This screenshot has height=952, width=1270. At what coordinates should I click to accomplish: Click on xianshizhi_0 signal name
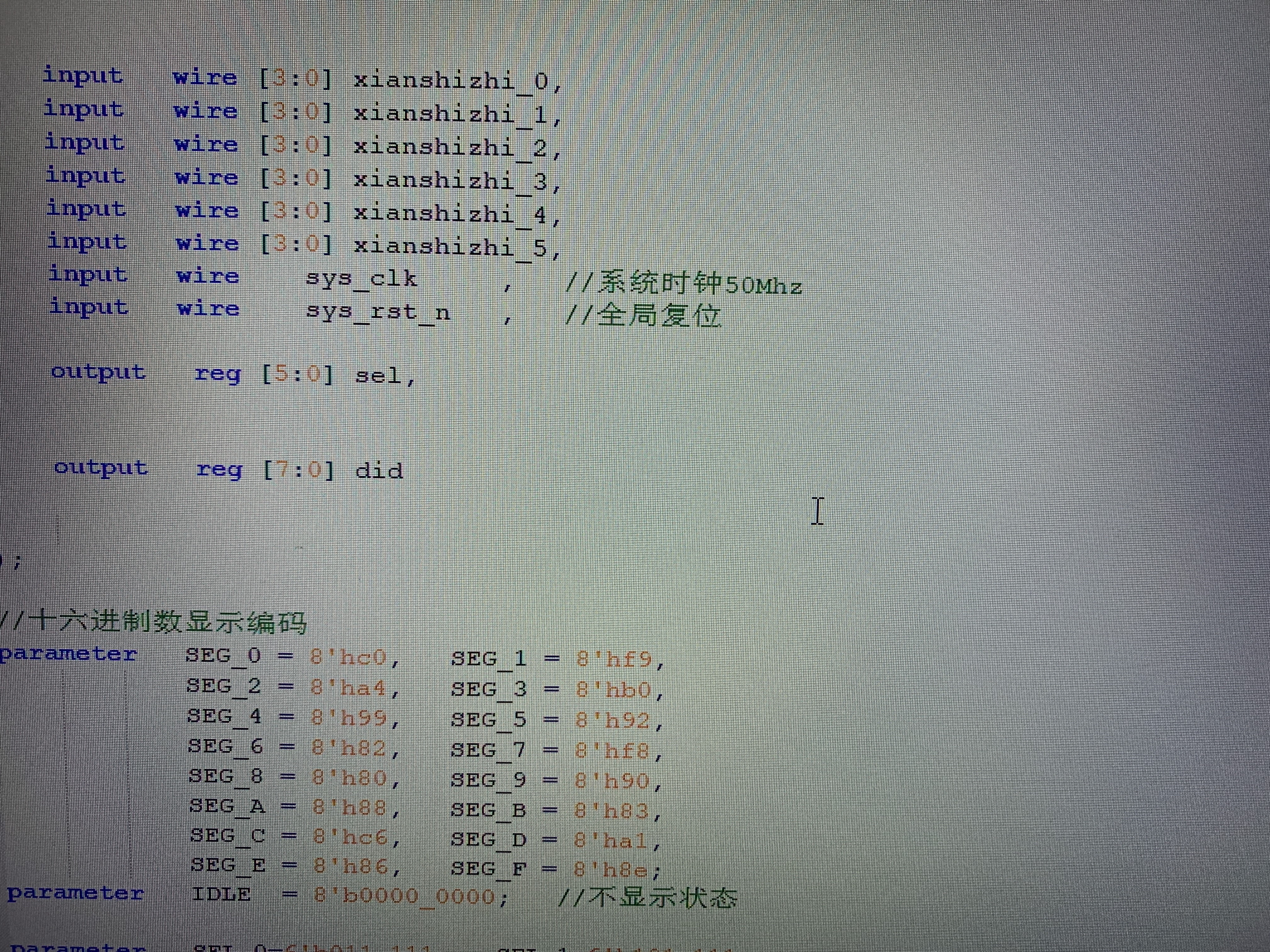point(451,81)
